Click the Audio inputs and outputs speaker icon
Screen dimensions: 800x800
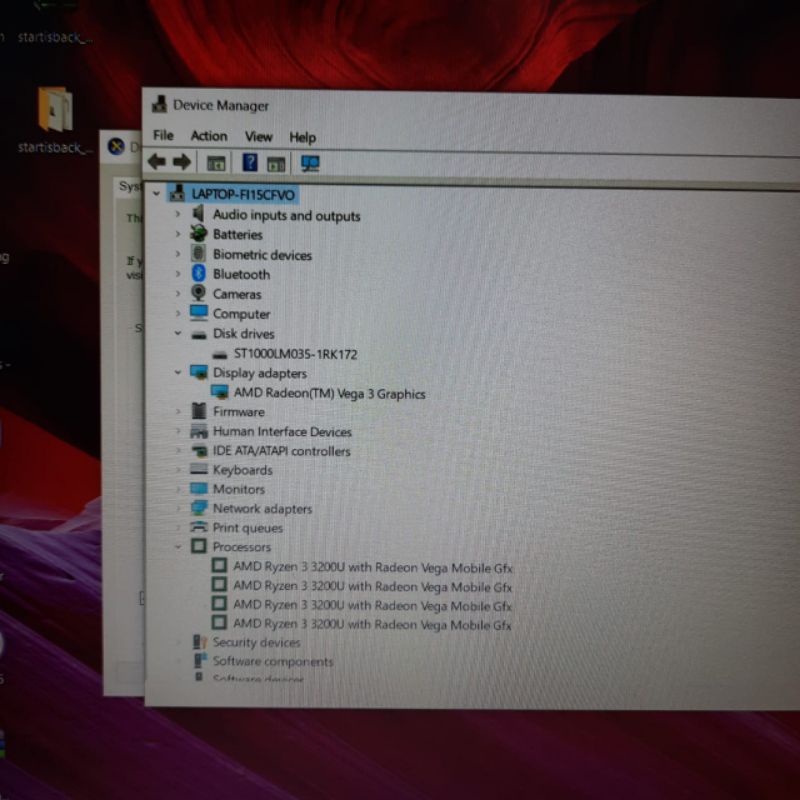[198, 215]
